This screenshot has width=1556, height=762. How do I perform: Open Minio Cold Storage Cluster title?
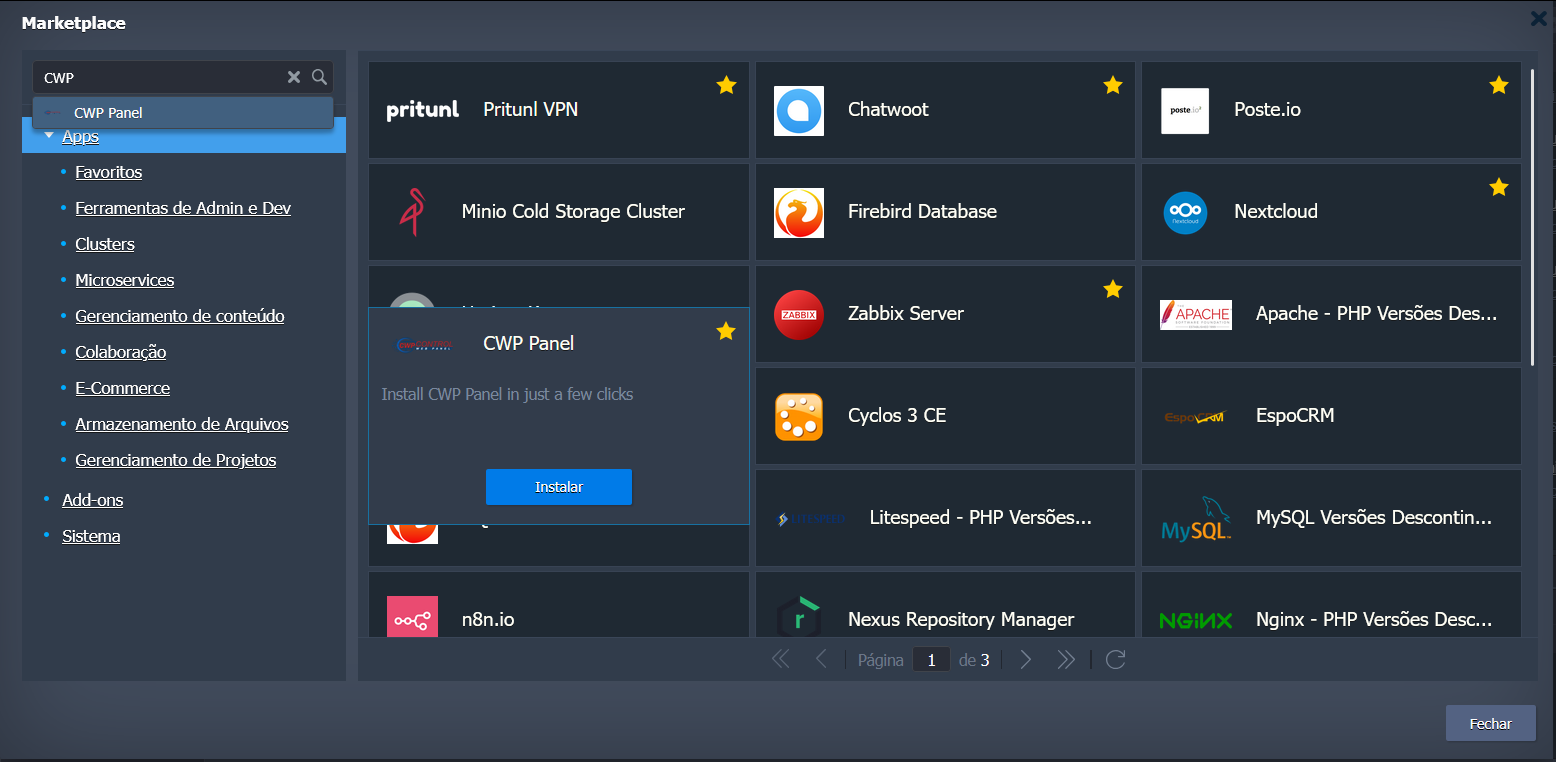pyautogui.click(x=573, y=212)
